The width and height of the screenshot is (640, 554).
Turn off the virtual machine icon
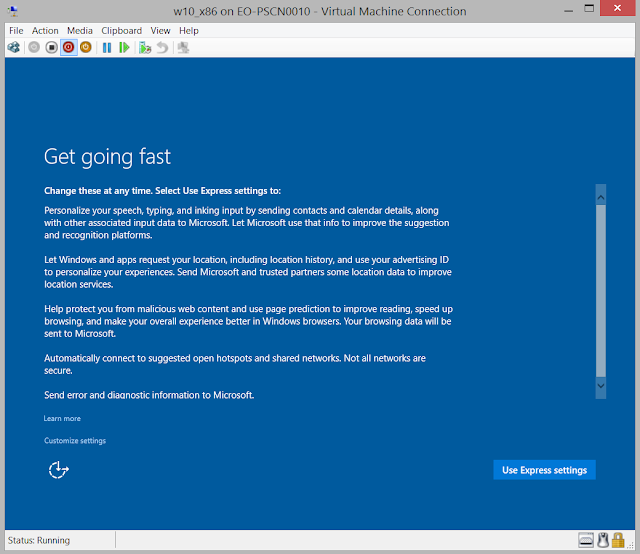(x=51, y=47)
